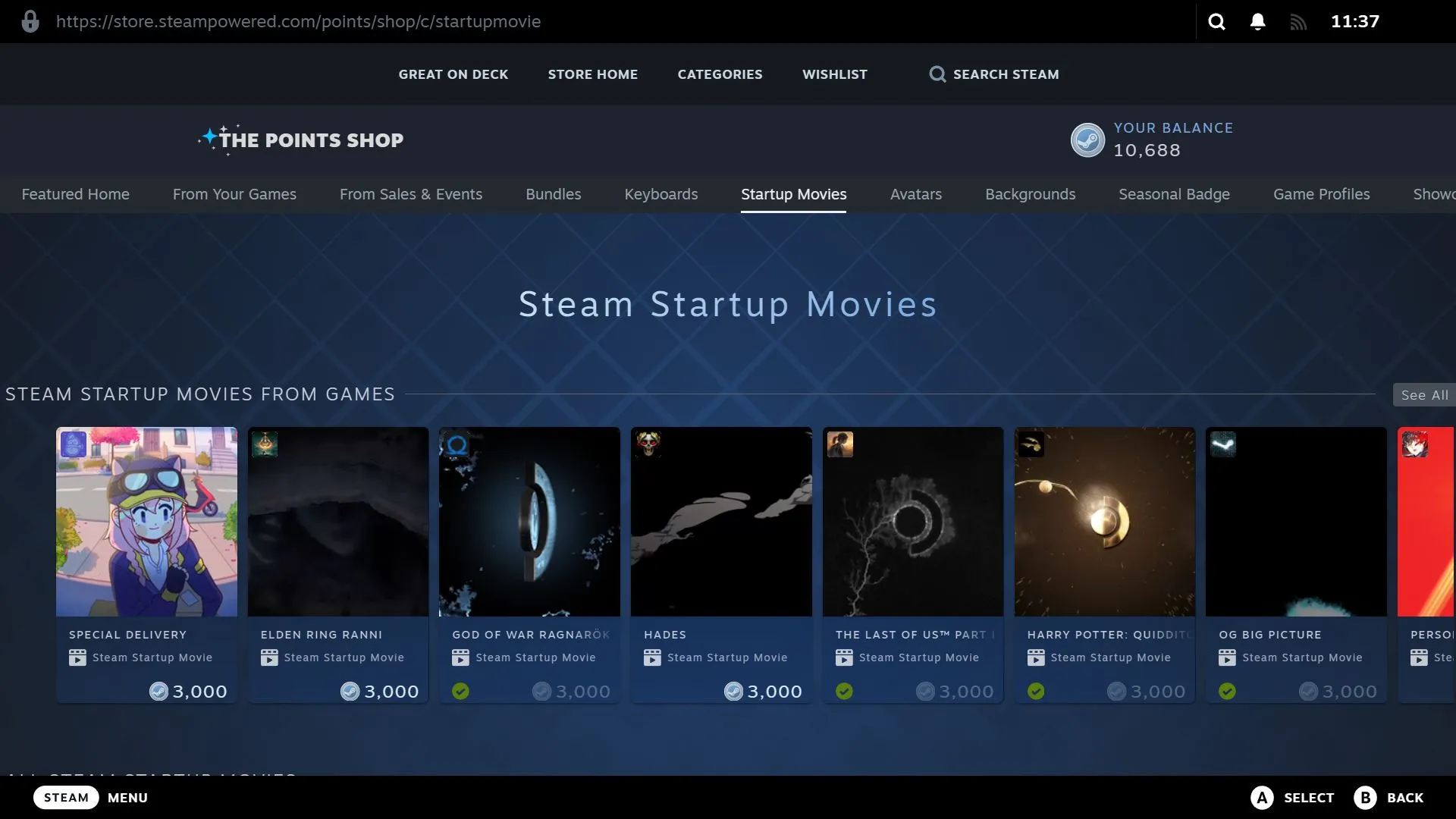The height and width of the screenshot is (819, 1456).
Task: Open the STEAM menu button
Action: 66,797
